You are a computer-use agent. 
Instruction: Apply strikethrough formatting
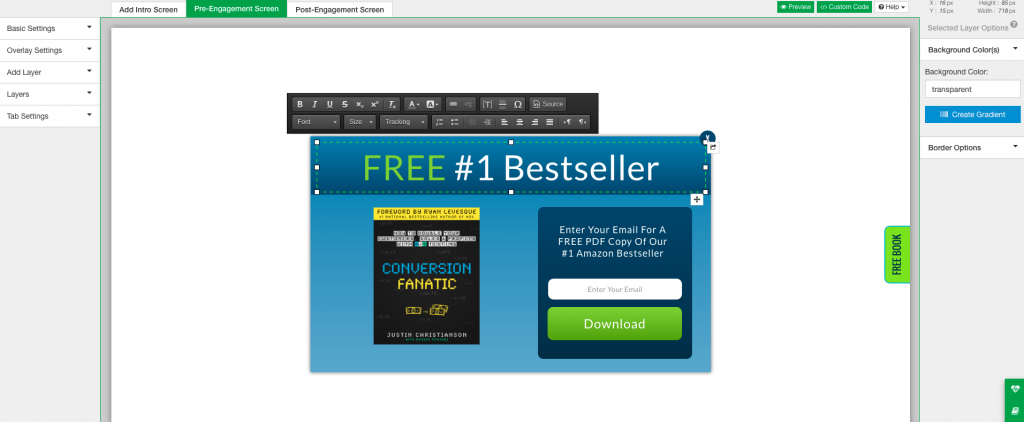pyautogui.click(x=345, y=105)
